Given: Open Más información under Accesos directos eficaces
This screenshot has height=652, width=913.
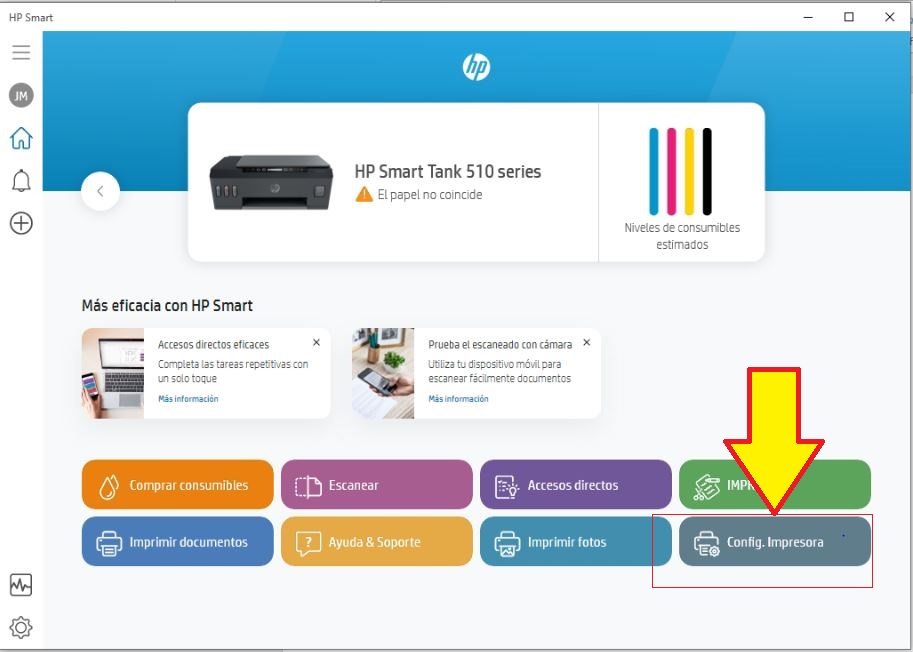Looking at the screenshot, I should pos(188,399).
